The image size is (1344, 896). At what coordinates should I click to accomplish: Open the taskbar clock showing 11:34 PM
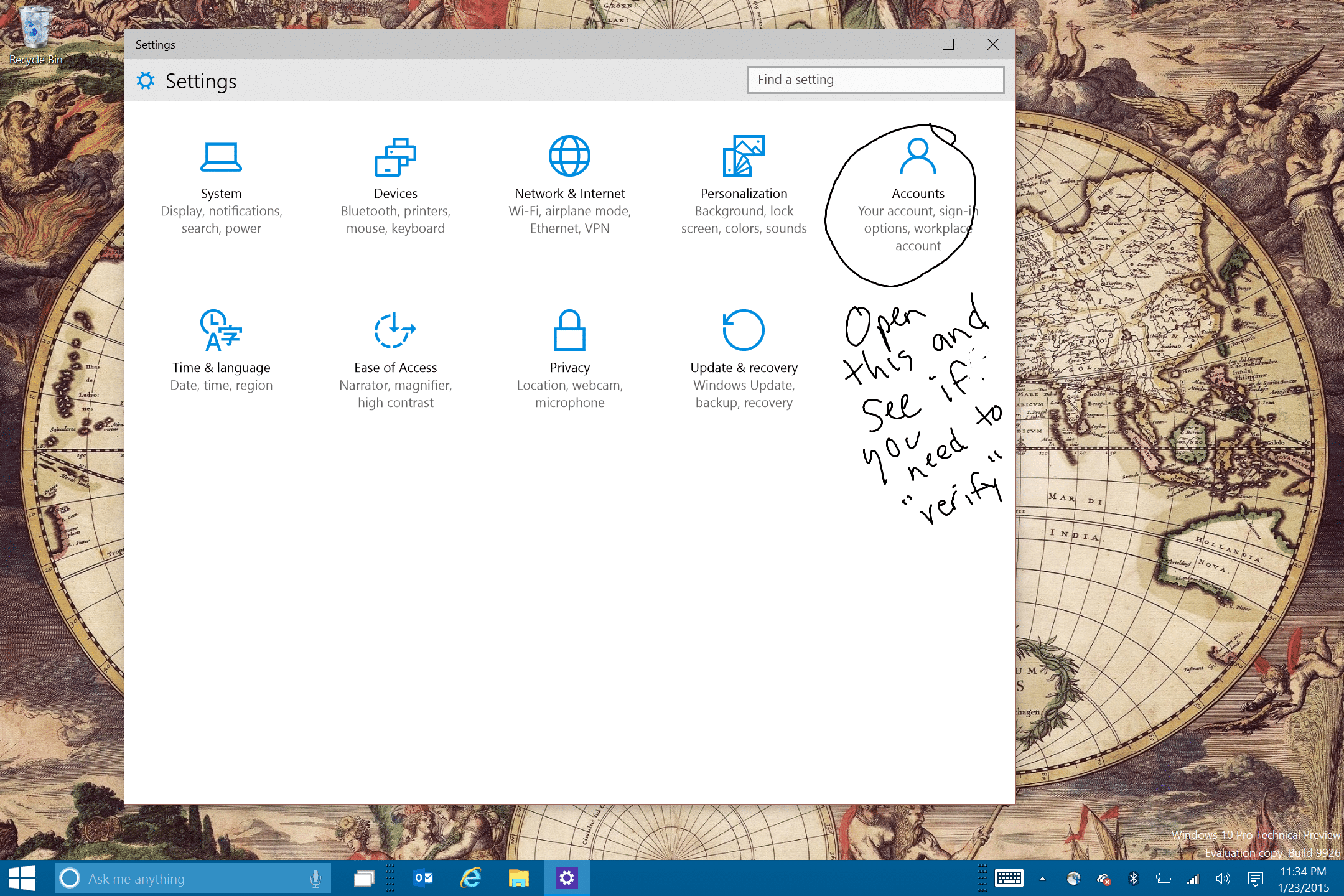point(1303,879)
